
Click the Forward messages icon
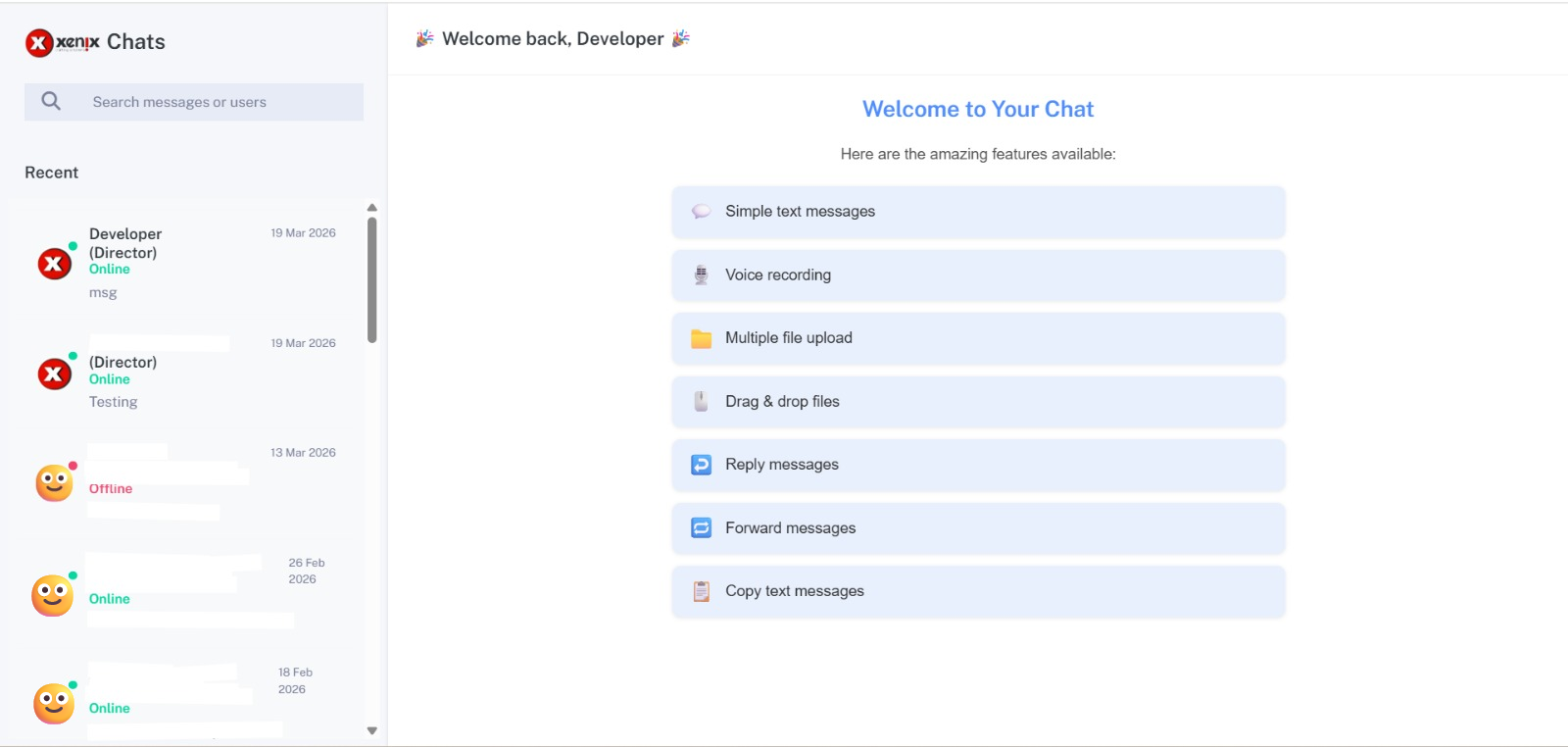tap(701, 528)
